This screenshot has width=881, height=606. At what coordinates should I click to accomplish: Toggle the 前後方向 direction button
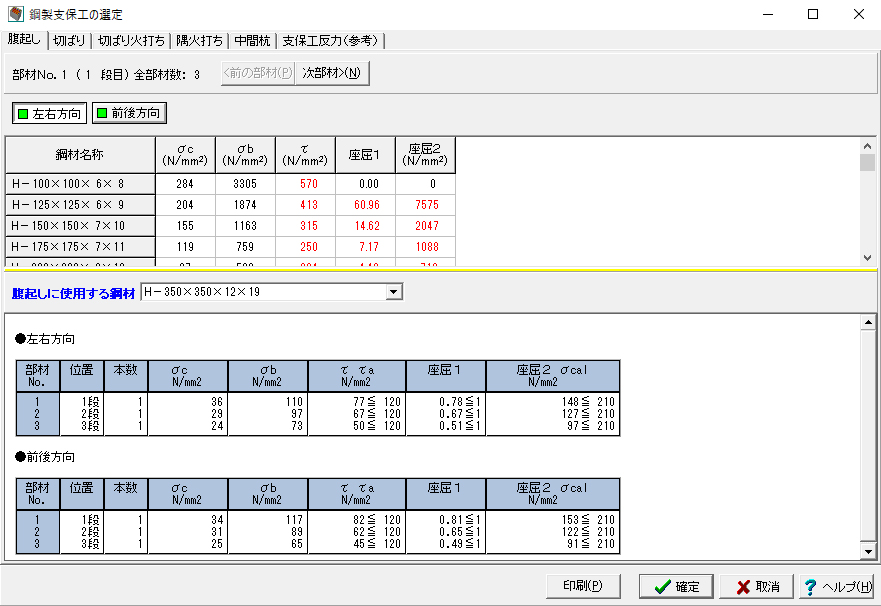(129, 113)
